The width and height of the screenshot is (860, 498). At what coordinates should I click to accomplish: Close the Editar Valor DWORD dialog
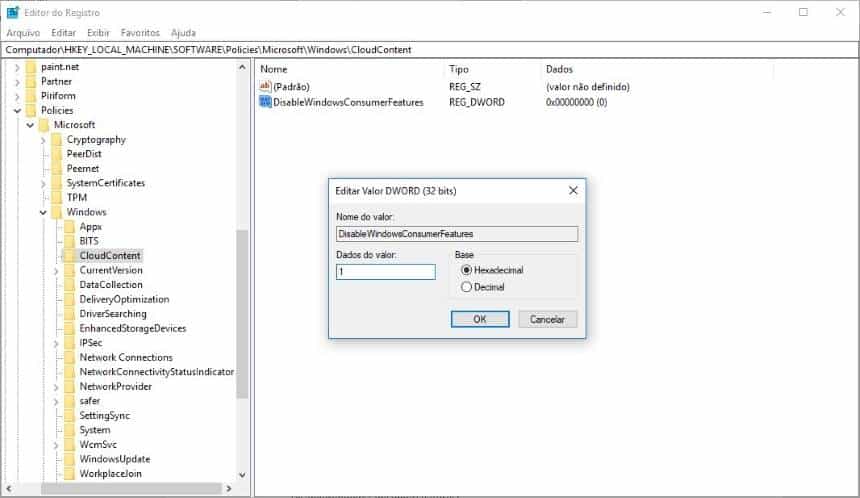(x=573, y=190)
